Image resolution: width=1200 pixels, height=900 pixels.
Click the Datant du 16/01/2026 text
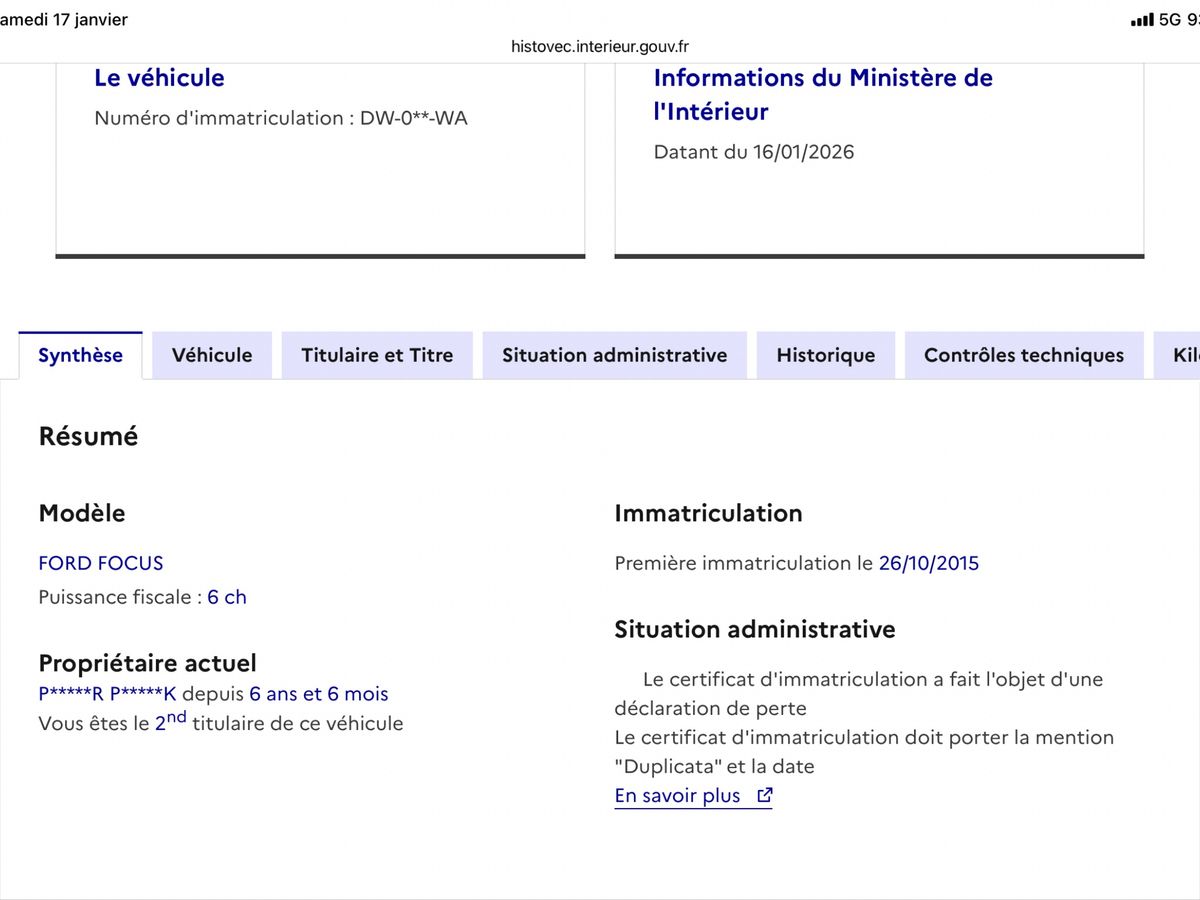tap(754, 152)
